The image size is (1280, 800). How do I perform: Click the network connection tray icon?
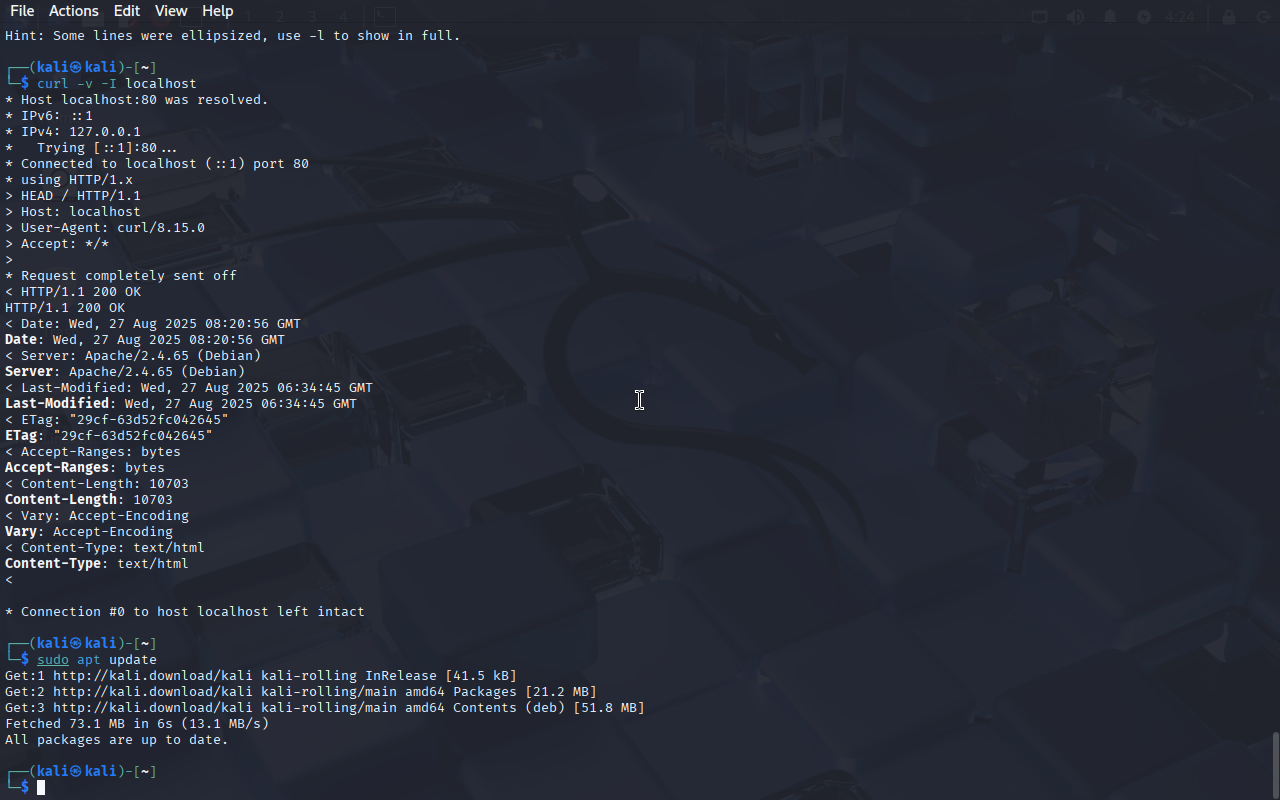(x=1040, y=16)
